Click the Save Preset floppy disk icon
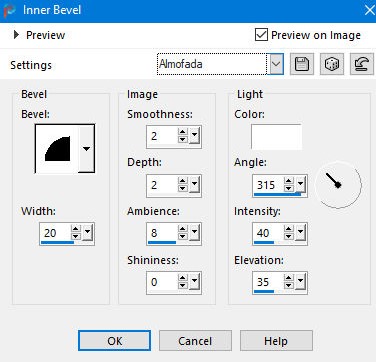The width and height of the screenshot is (376, 362). tap(302, 64)
